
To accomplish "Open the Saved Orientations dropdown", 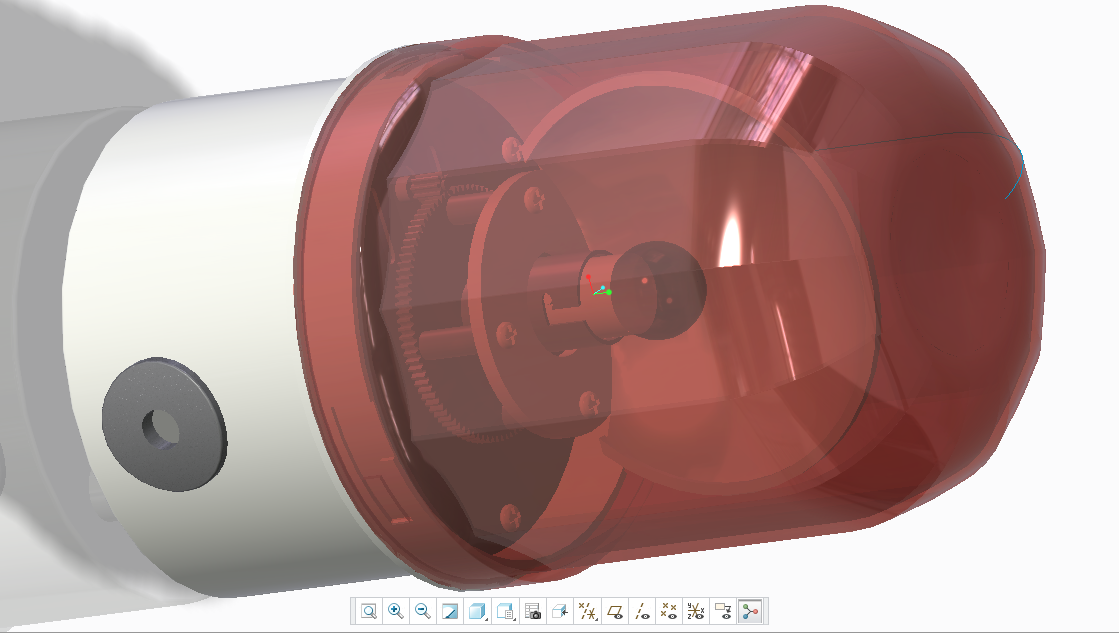I will point(505,612).
